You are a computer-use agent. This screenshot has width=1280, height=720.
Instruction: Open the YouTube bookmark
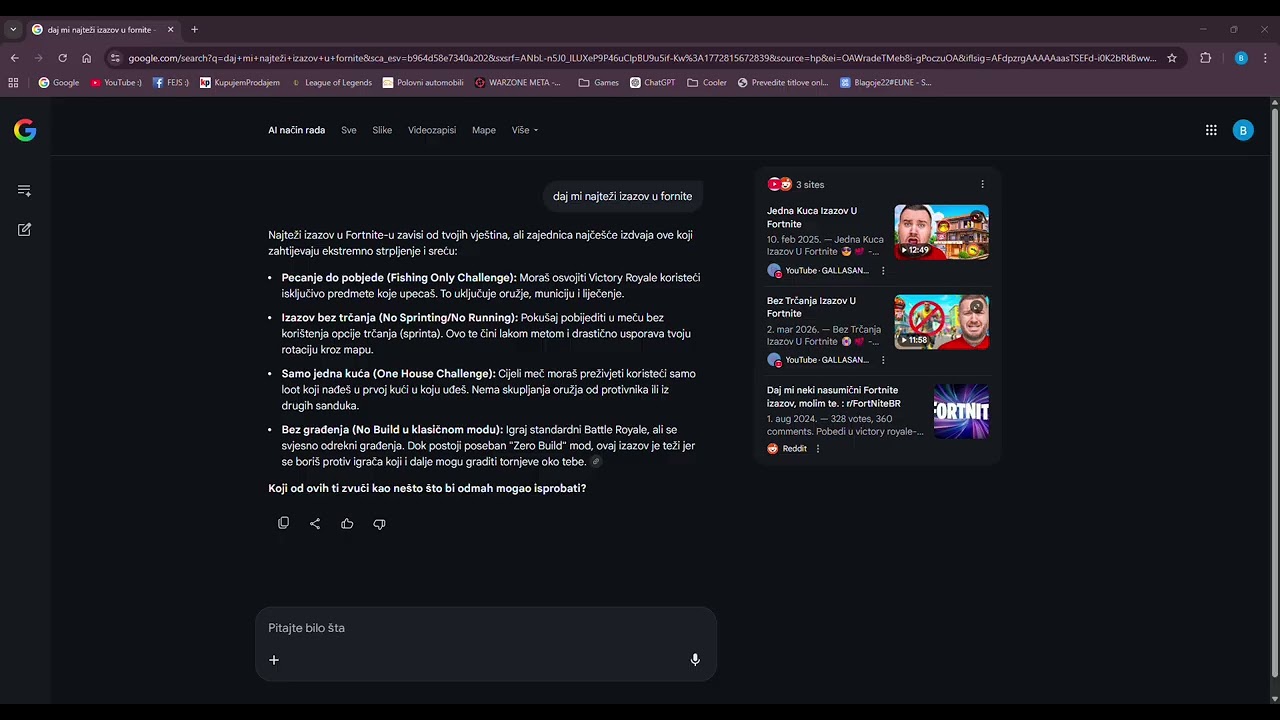point(116,83)
